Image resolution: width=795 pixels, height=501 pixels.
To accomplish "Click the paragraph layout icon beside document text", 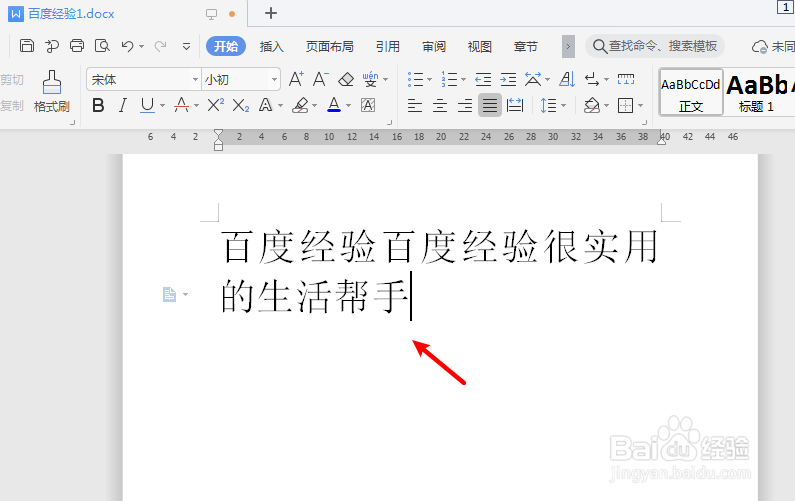I will (x=169, y=294).
